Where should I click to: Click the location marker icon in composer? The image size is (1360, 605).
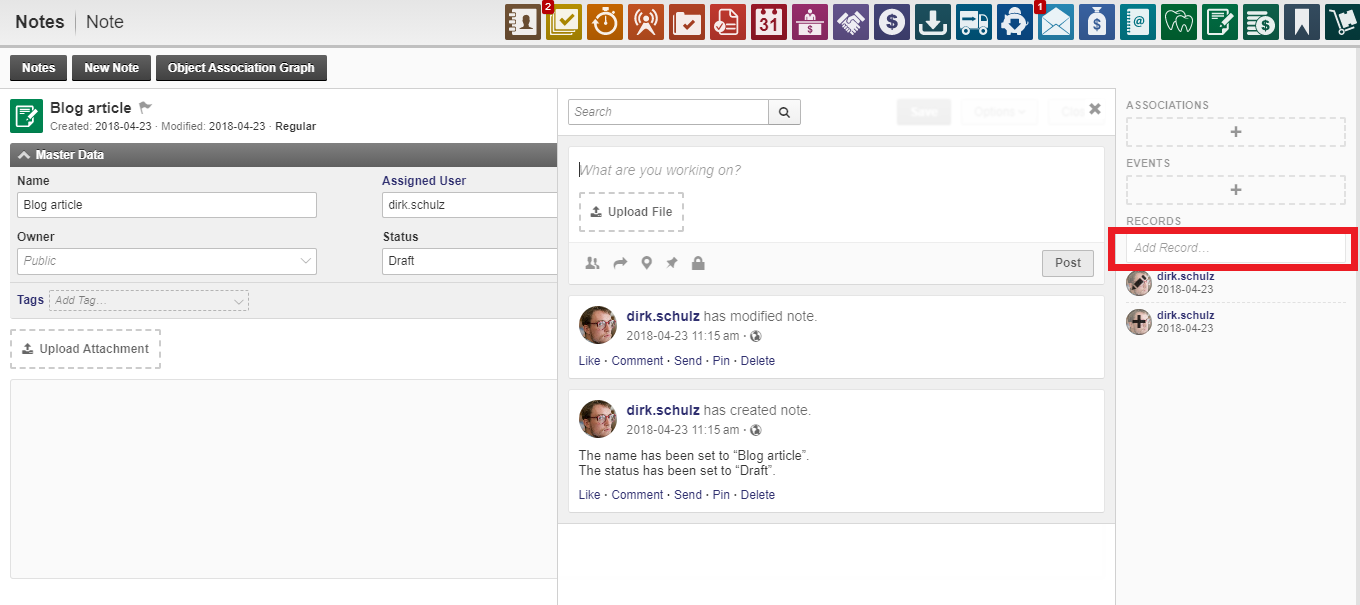point(646,263)
